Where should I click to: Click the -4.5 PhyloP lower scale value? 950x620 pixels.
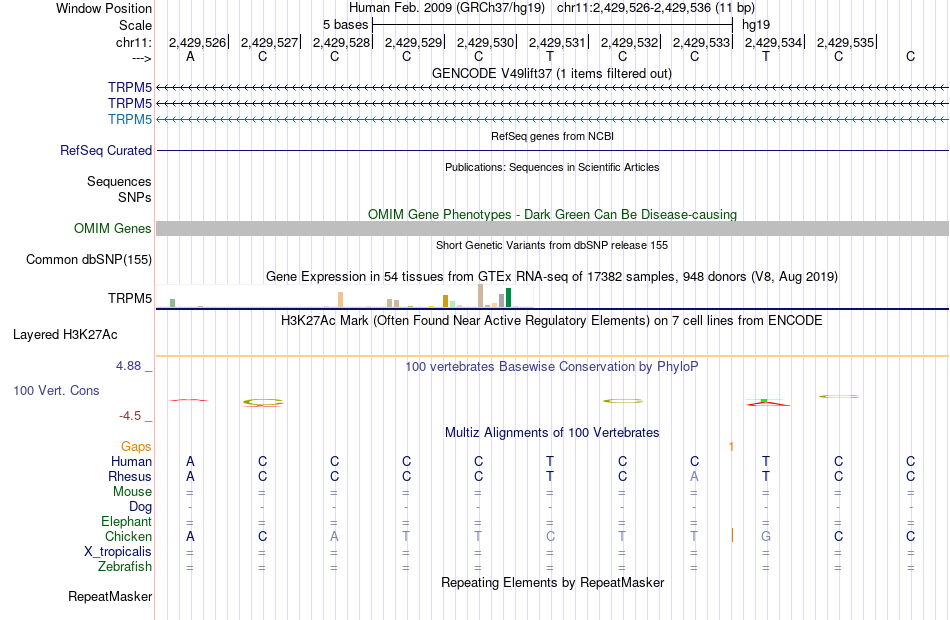pyautogui.click(x=130, y=416)
